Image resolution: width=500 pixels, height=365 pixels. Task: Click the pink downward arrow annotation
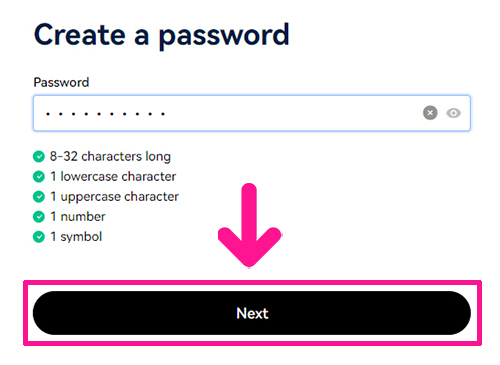(x=249, y=225)
